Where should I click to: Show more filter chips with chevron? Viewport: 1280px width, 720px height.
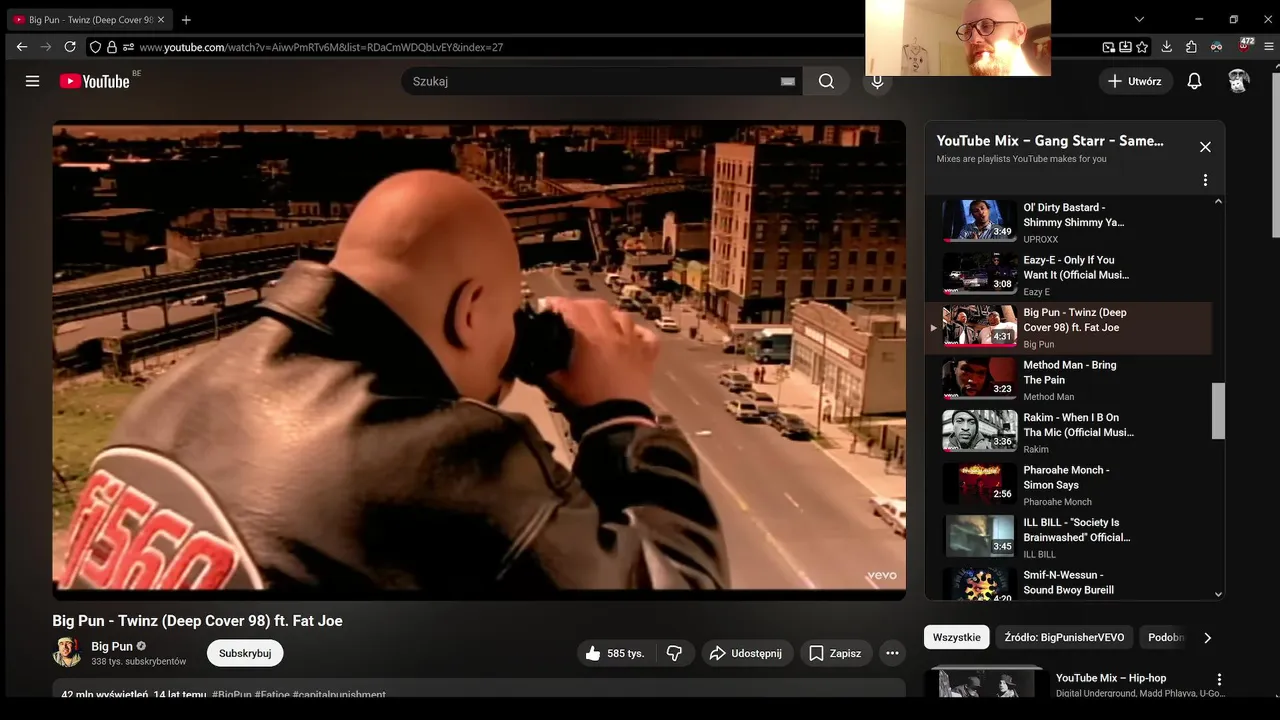point(1207,638)
